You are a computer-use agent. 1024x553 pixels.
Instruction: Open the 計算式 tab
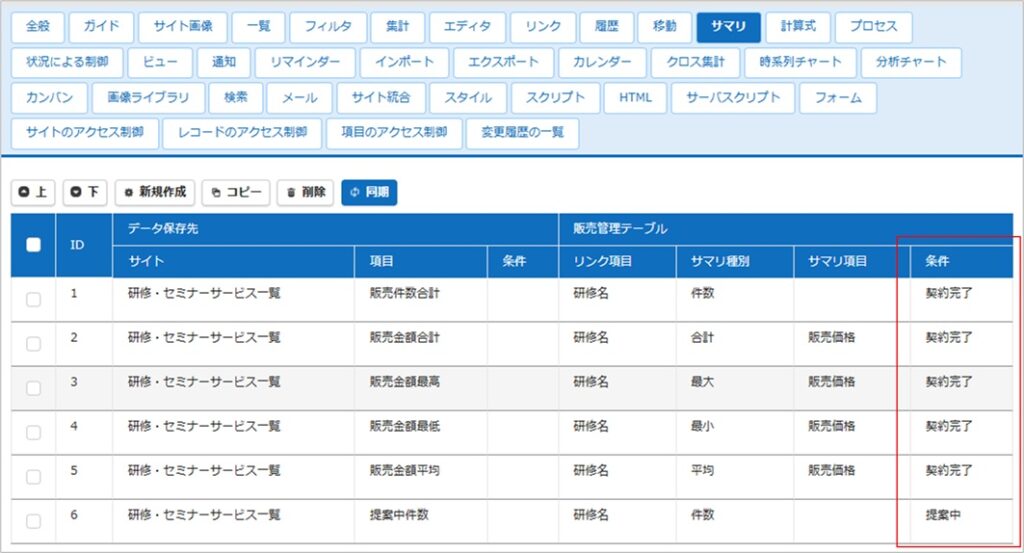pyautogui.click(x=798, y=27)
